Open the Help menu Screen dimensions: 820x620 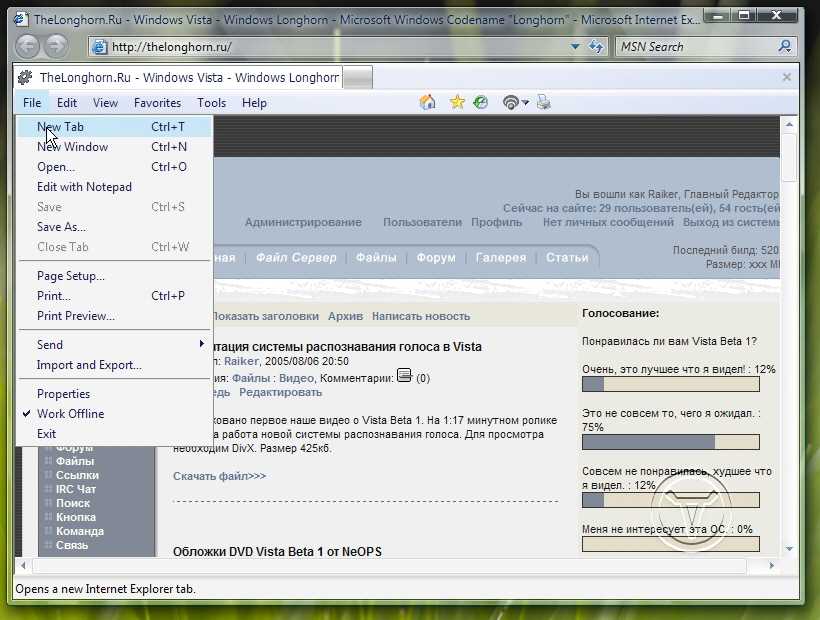coord(254,103)
